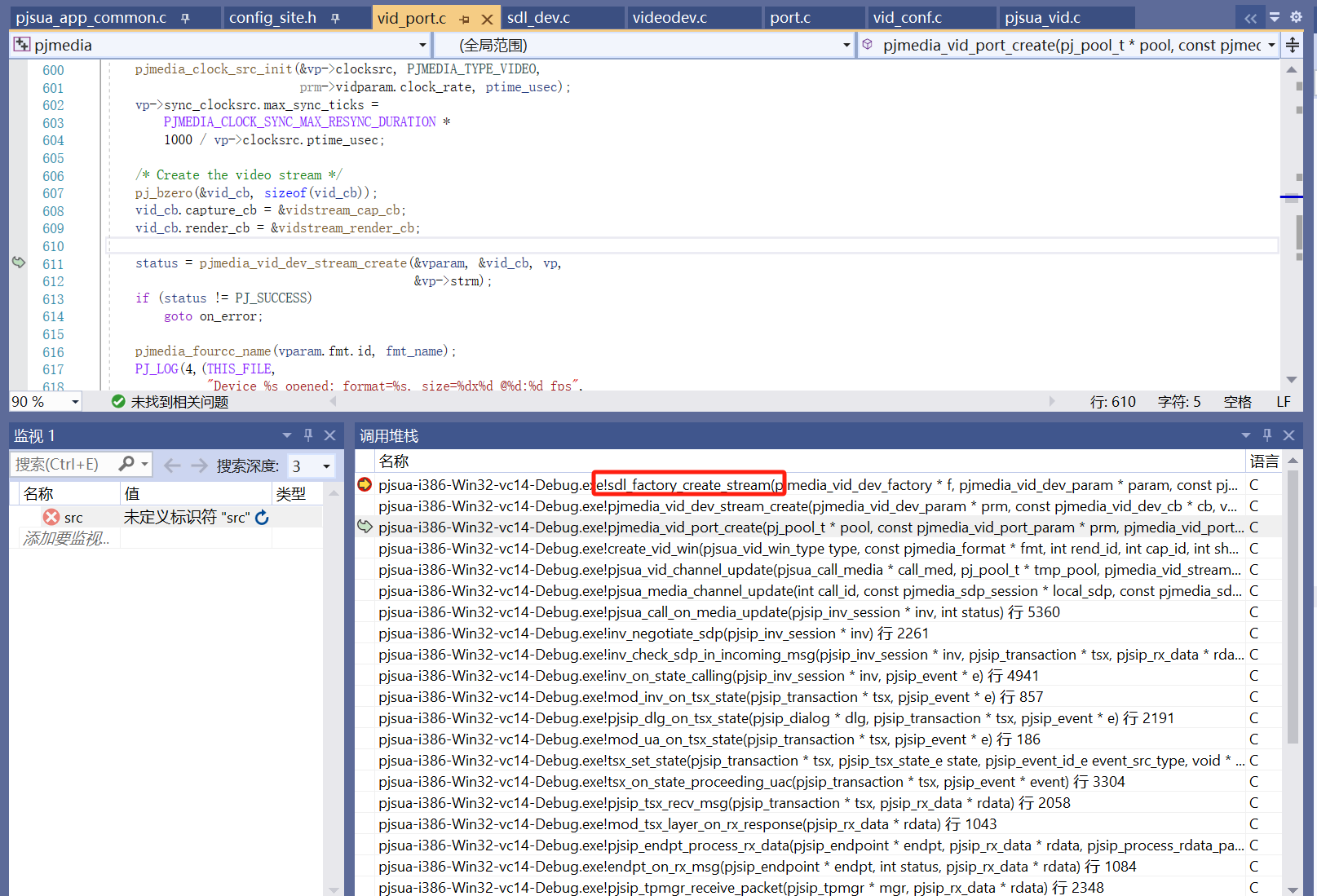Click the editor split window icon
Viewport: 1317px width, 896px height.
[1293, 46]
